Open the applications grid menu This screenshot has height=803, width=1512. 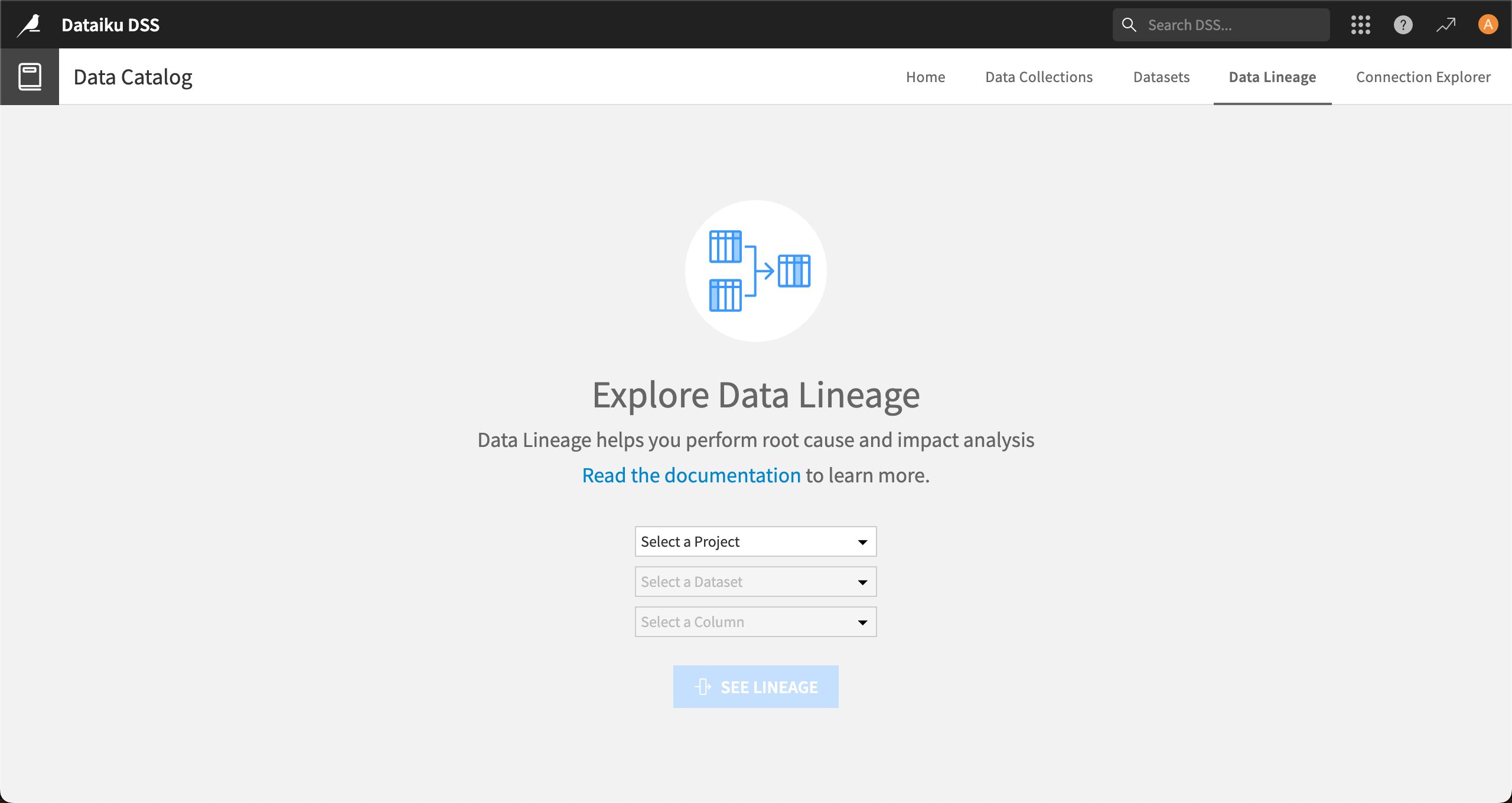[x=1360, y=25]
